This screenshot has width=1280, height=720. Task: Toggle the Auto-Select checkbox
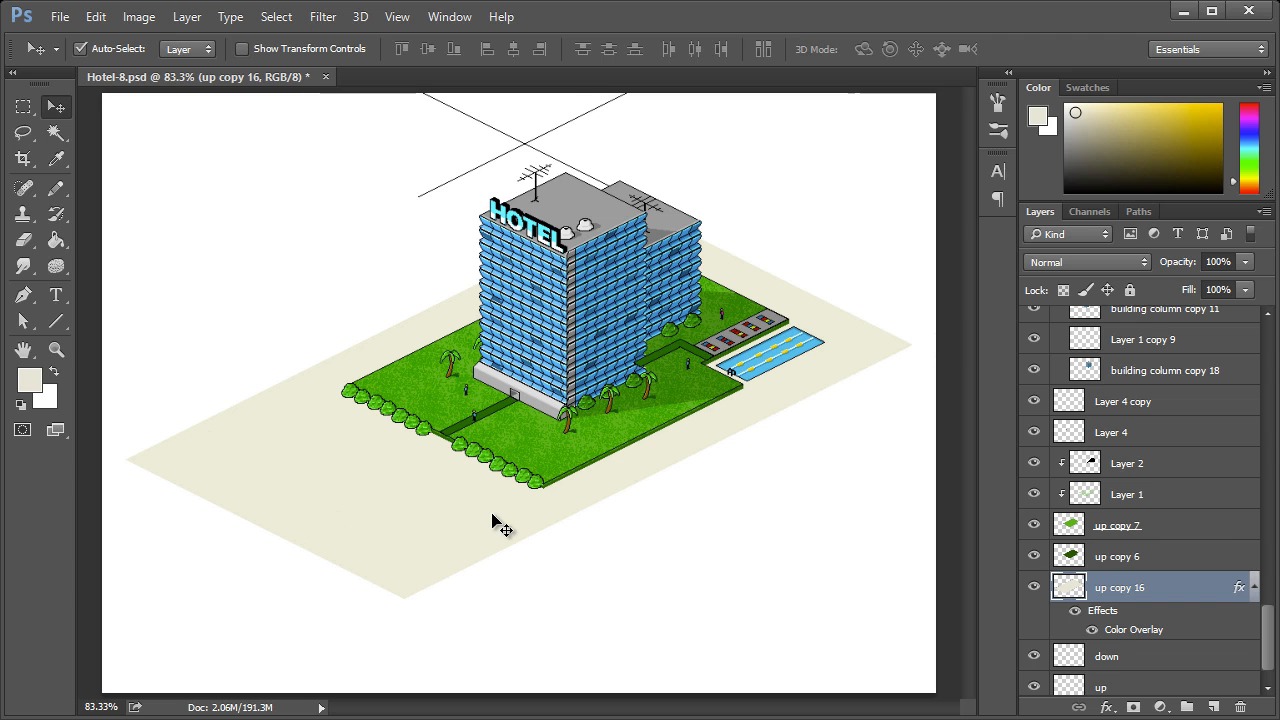tap(81, 49)
